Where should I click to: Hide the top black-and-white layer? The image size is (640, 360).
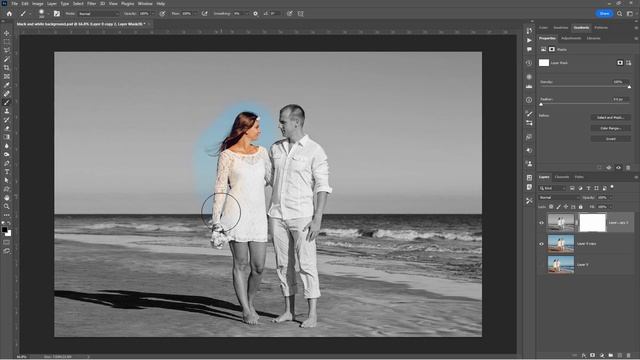pyautogui.click(x=542, y=223)
